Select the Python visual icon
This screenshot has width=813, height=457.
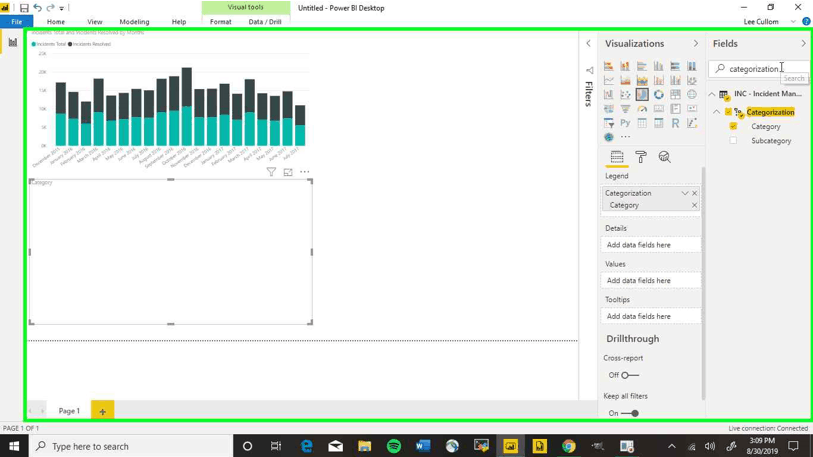(625, 123)
